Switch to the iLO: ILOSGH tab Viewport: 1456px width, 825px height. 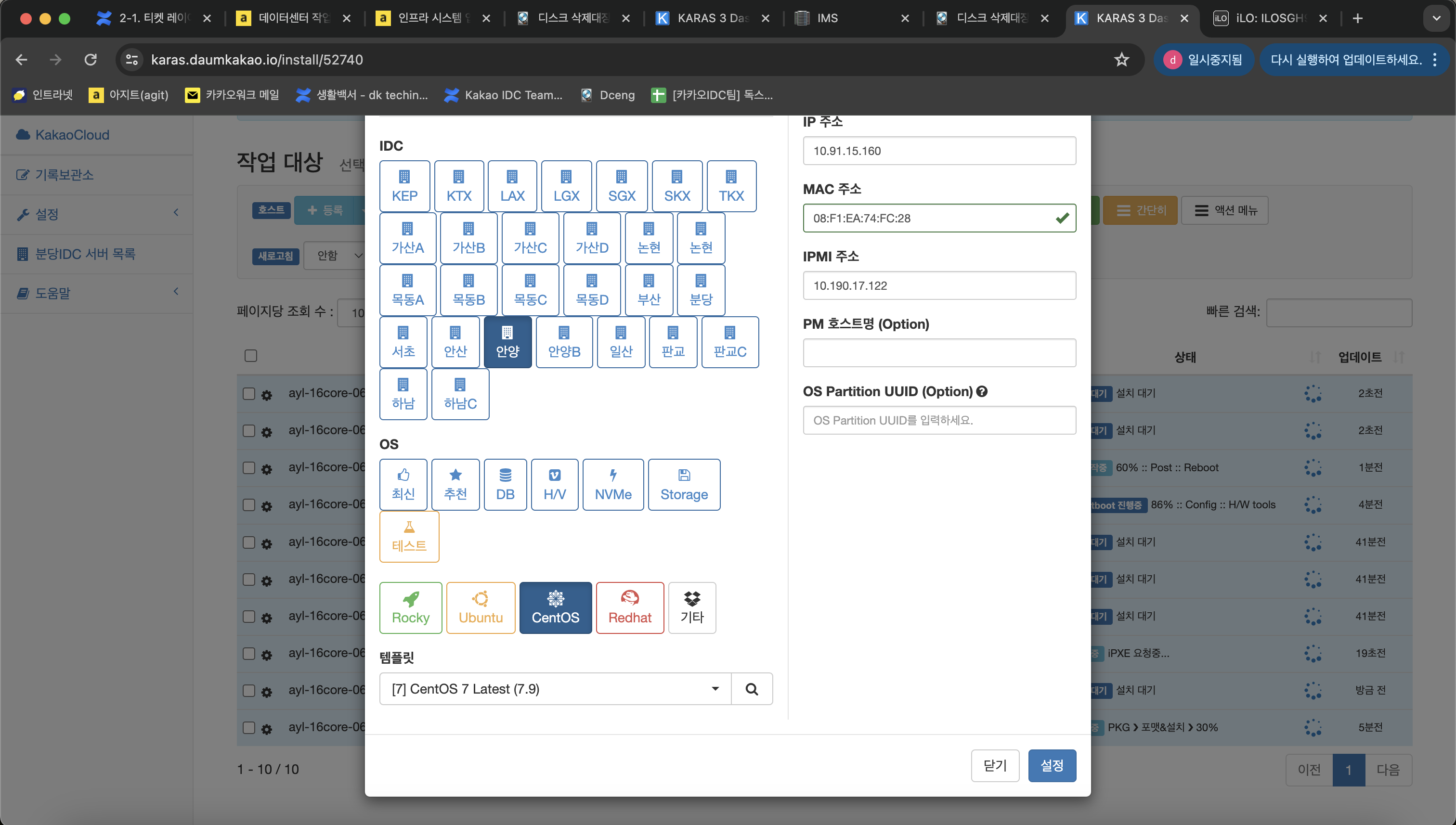pos(1271,18)
